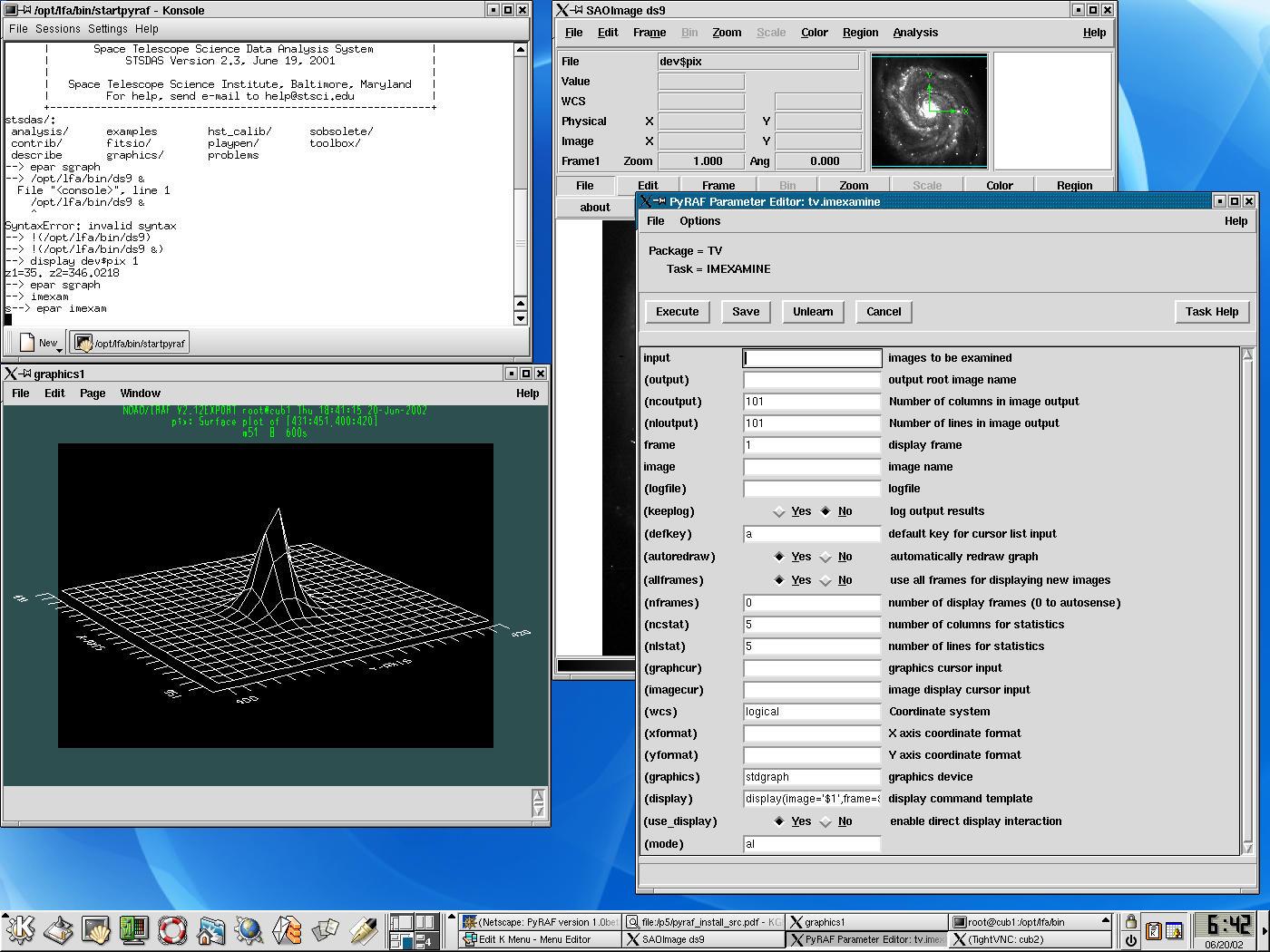Screen dimensions: 1270x952
Task: Click the lock screen padlock icon
Action: pyautogui.click(x=1130, y=921)
